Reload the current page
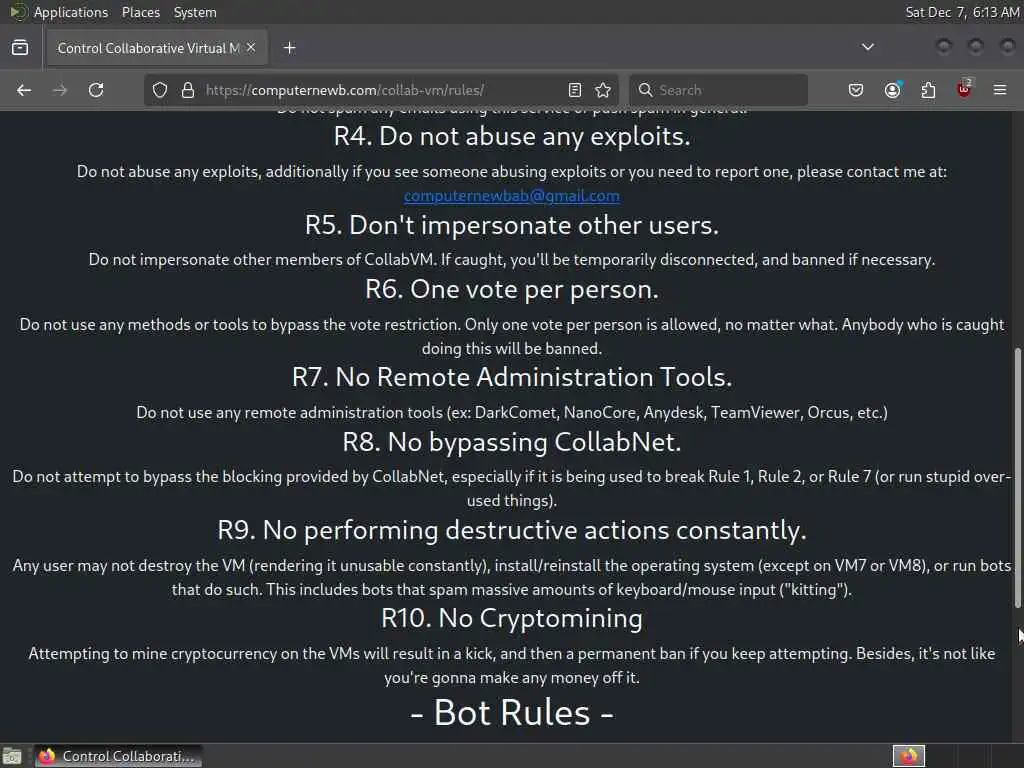The image size is (1024, 768). tap(96, 90)
